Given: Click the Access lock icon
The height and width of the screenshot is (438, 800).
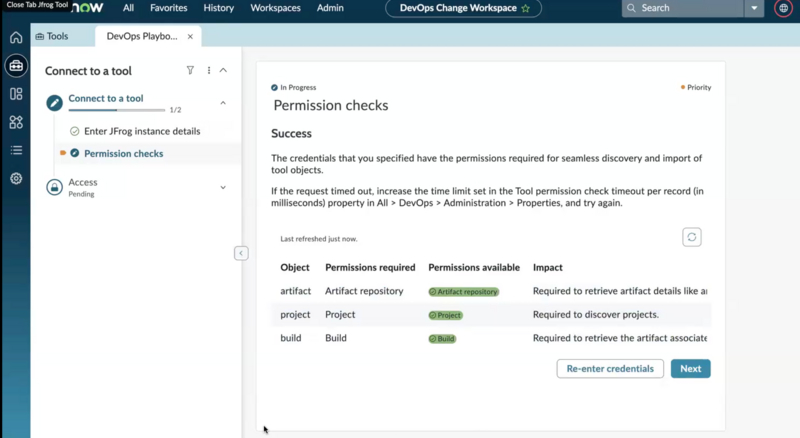Looking at the screenshot, I should [x=54, y=187].
